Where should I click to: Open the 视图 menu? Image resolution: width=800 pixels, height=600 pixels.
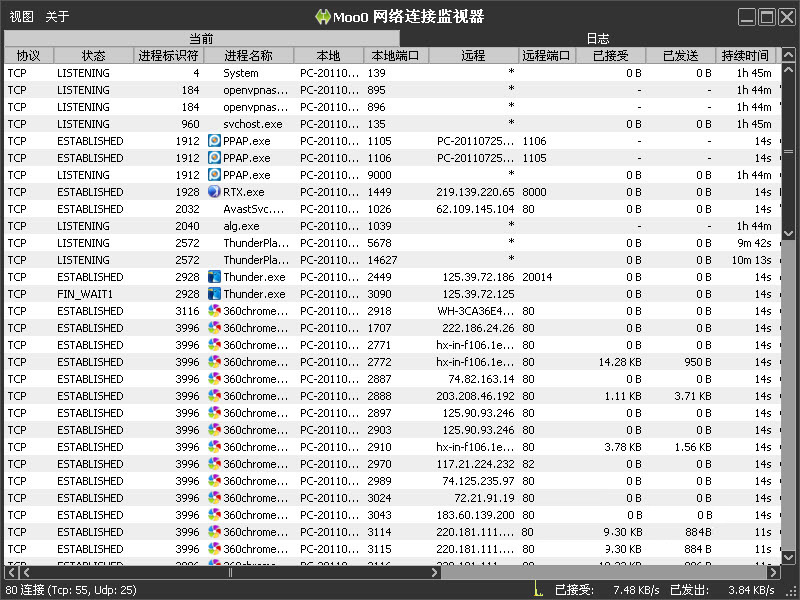point(21,16)
